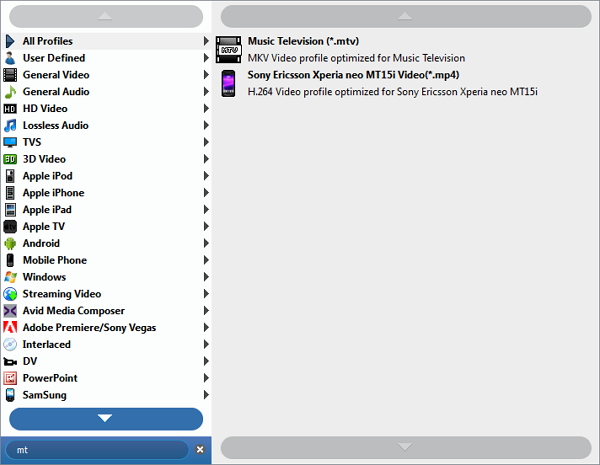Image resolution: width=600 pixels, height=465 pixels.
Task: Select the TVS category
Action: (106, 142)
